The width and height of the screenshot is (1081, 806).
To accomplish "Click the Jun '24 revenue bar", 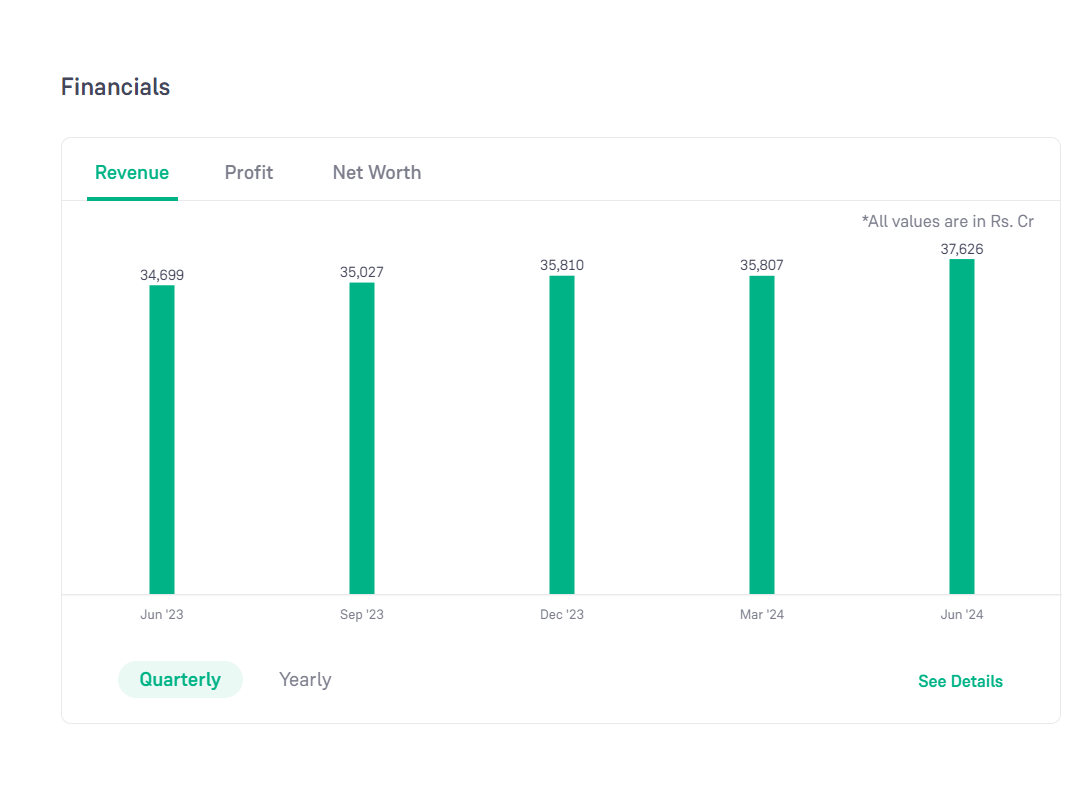I will pyautogui.click(x=962, y=426).
